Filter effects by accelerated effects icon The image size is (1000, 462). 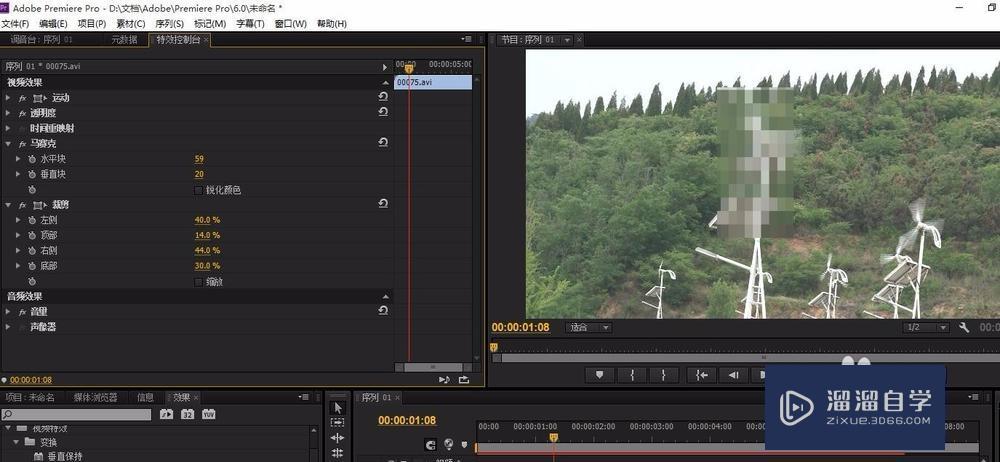click(166, 415)
